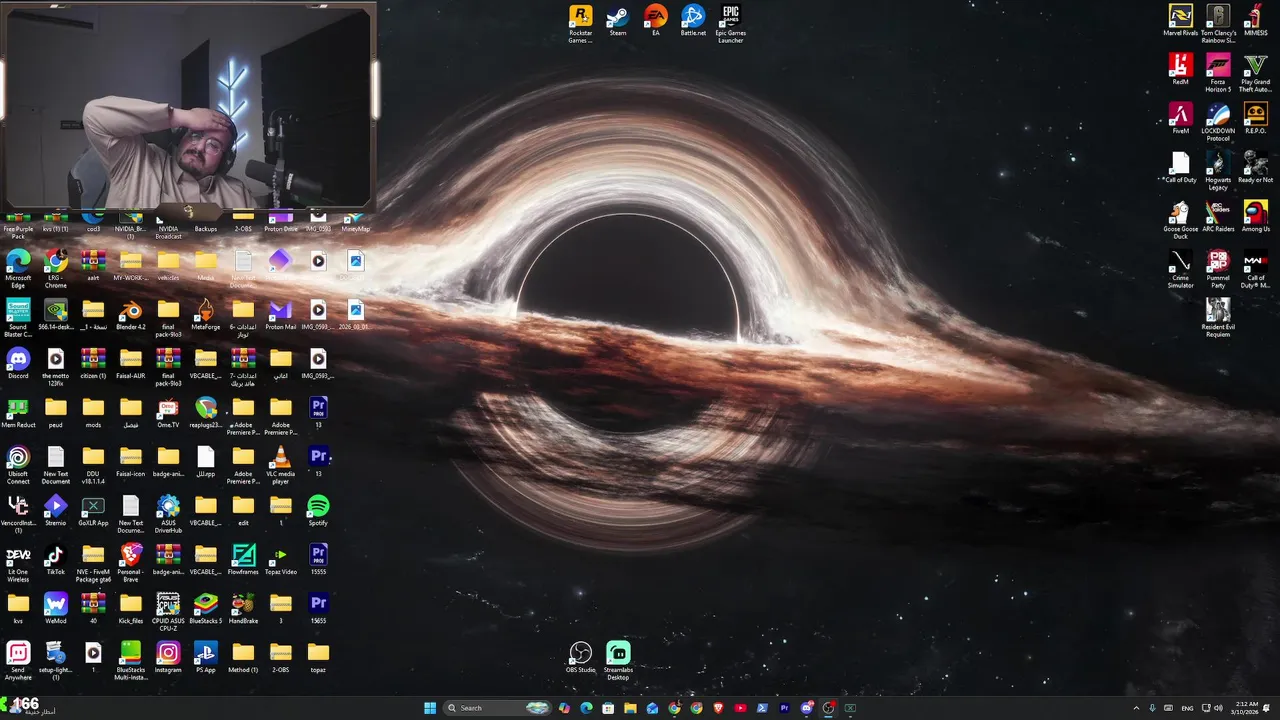Select the Kick_files folder

(131, 608)
